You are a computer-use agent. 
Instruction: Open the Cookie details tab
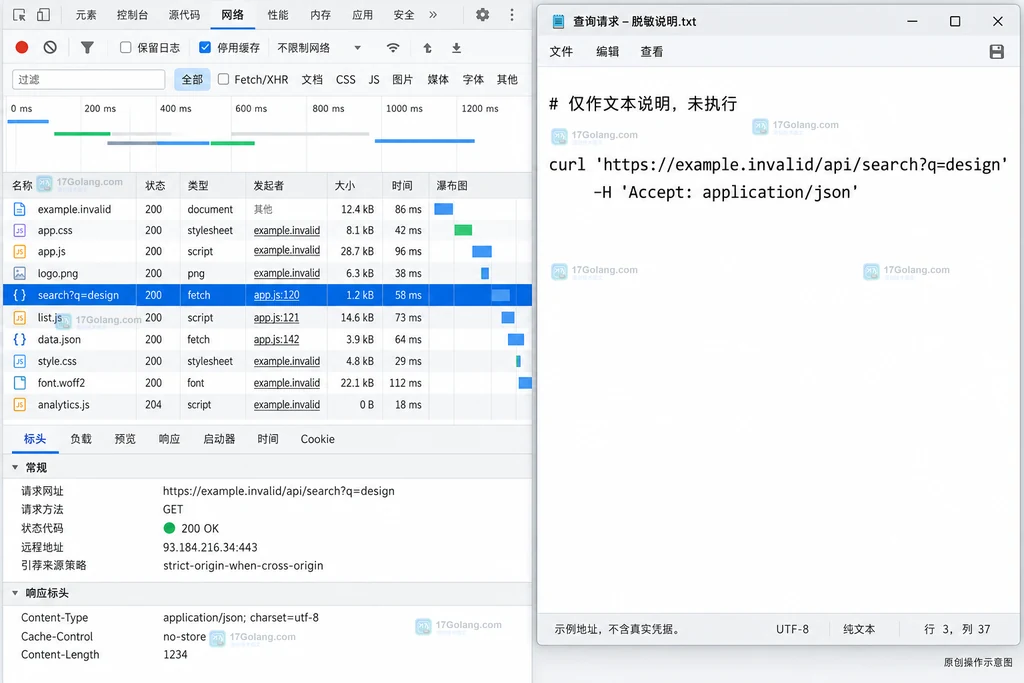point(317,439)
